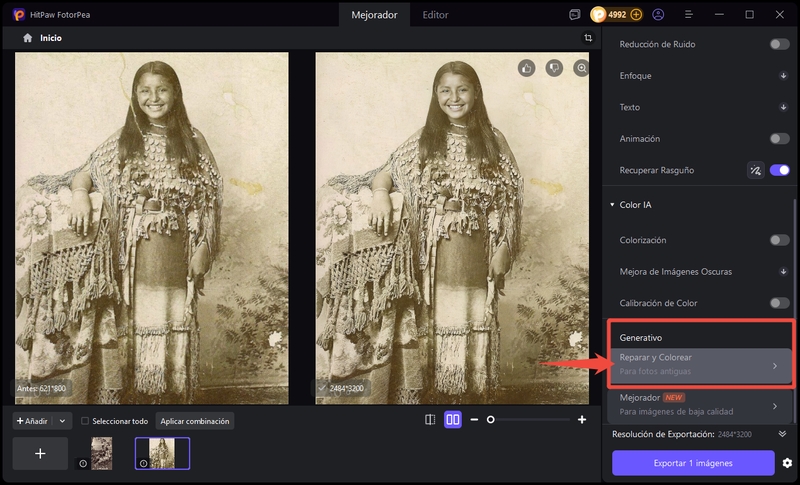Click the Resolución de Exportación label

click(x=663, y=434)
